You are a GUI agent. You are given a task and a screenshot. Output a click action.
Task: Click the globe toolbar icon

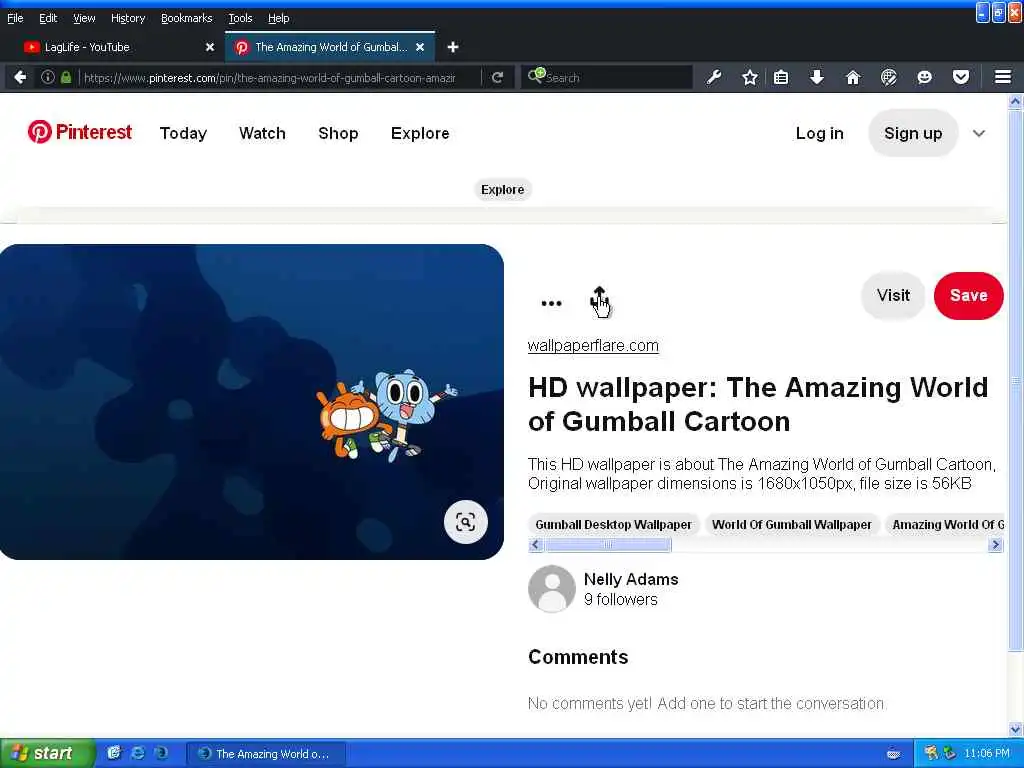click(x=888, y=77)
